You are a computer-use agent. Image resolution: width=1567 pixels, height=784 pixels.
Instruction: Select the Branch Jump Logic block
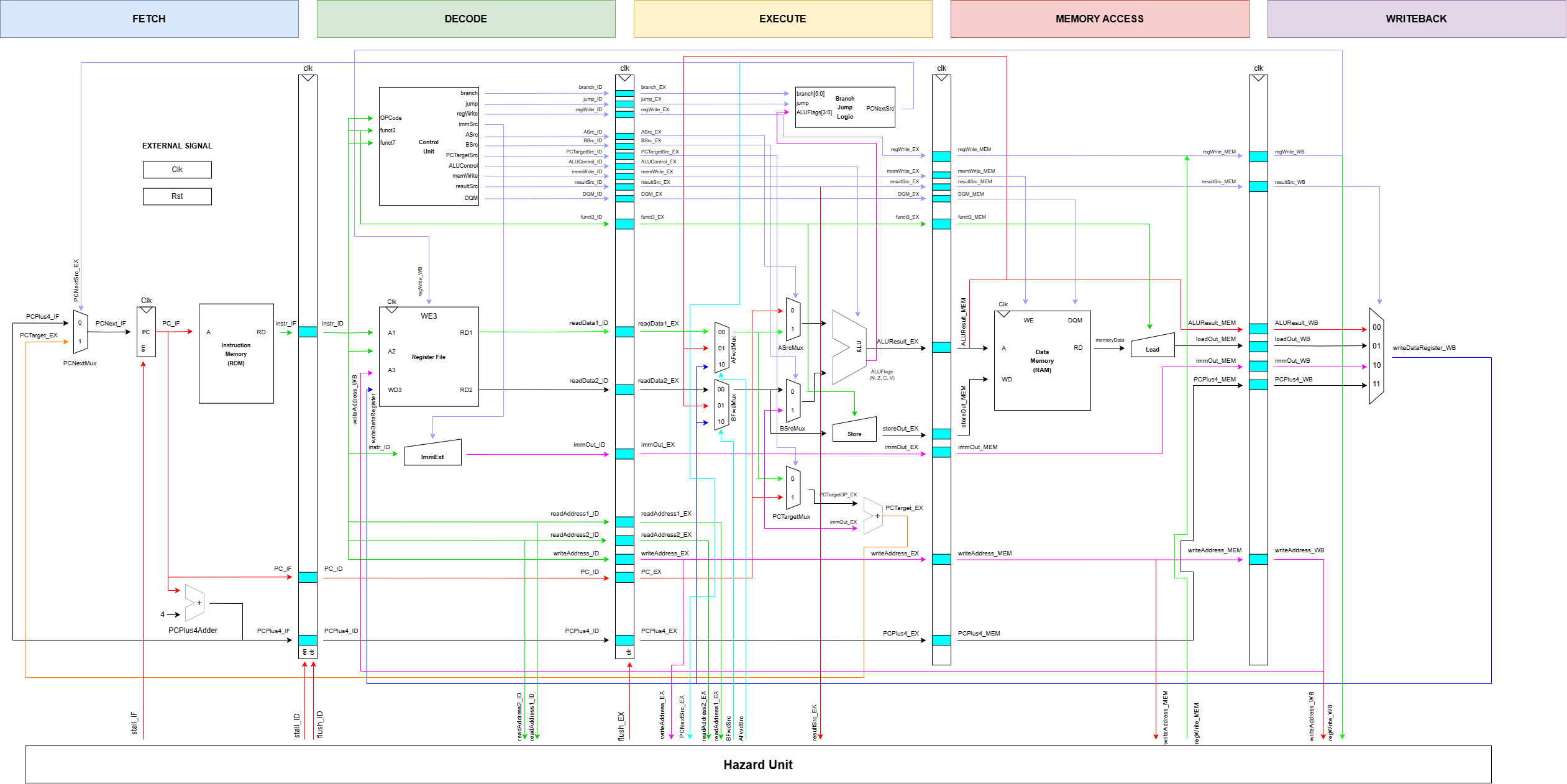click(x=845, y=107)
